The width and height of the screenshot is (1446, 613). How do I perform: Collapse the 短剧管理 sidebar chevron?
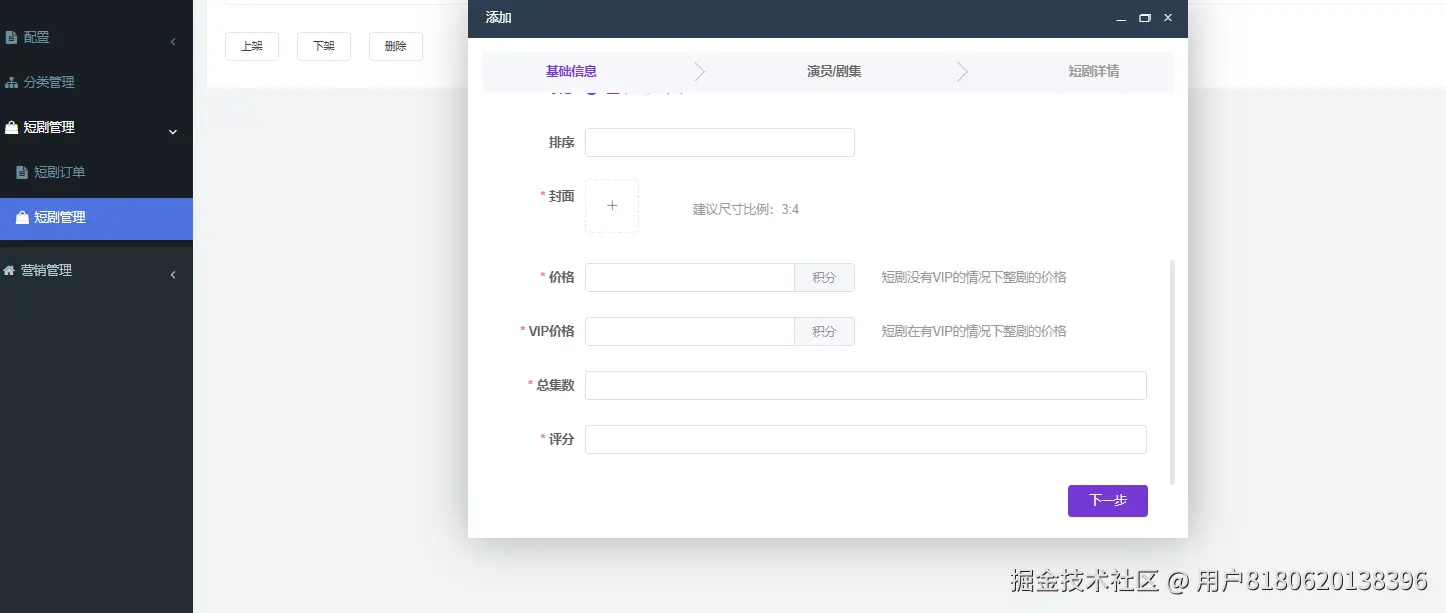(171, 130)
